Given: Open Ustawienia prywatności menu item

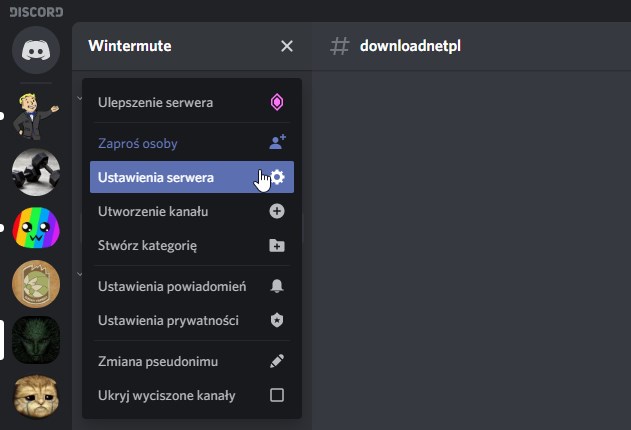Looking at the screenshot, I should 192,321.
